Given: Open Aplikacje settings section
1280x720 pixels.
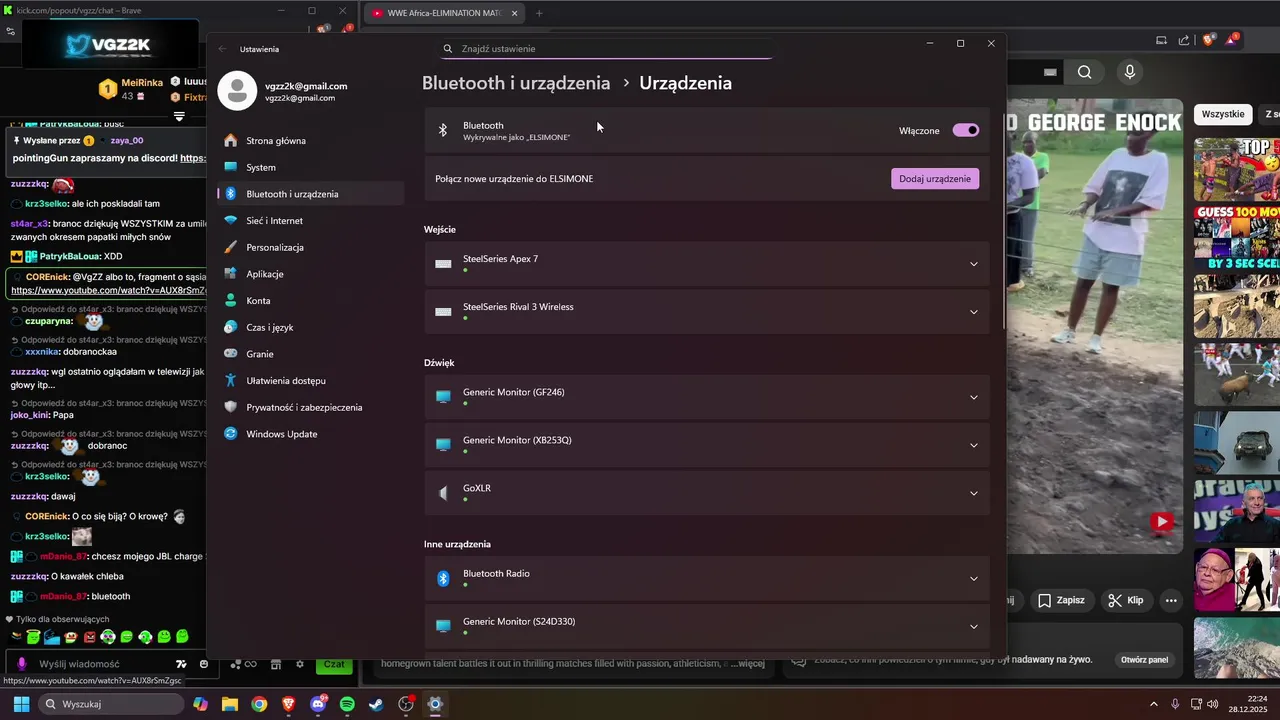Looking at the screenshot, I should pos(310,274).
